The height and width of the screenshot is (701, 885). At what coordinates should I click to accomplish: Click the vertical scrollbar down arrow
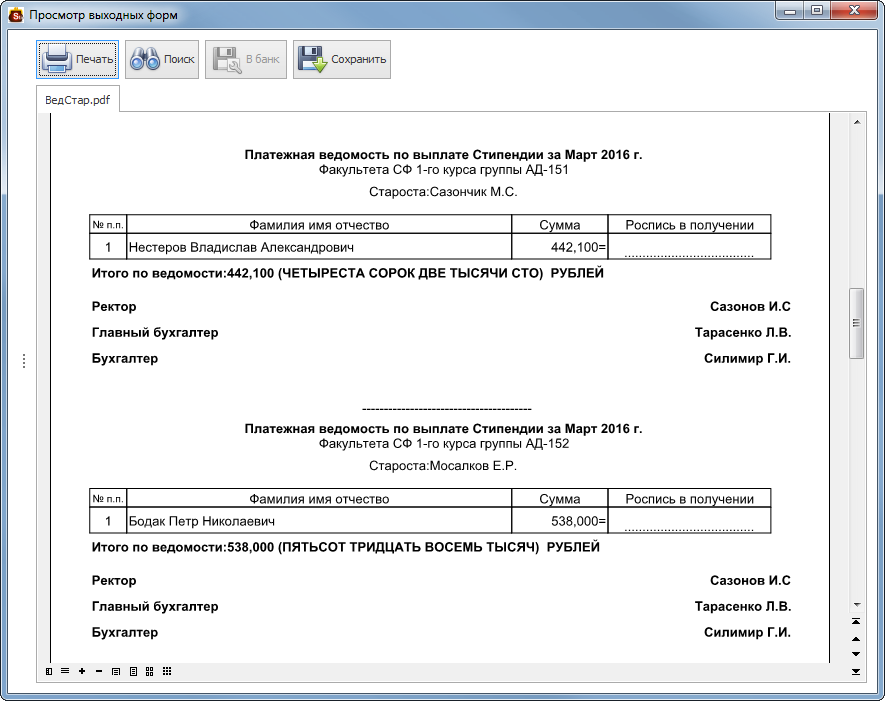coord(857,605)
